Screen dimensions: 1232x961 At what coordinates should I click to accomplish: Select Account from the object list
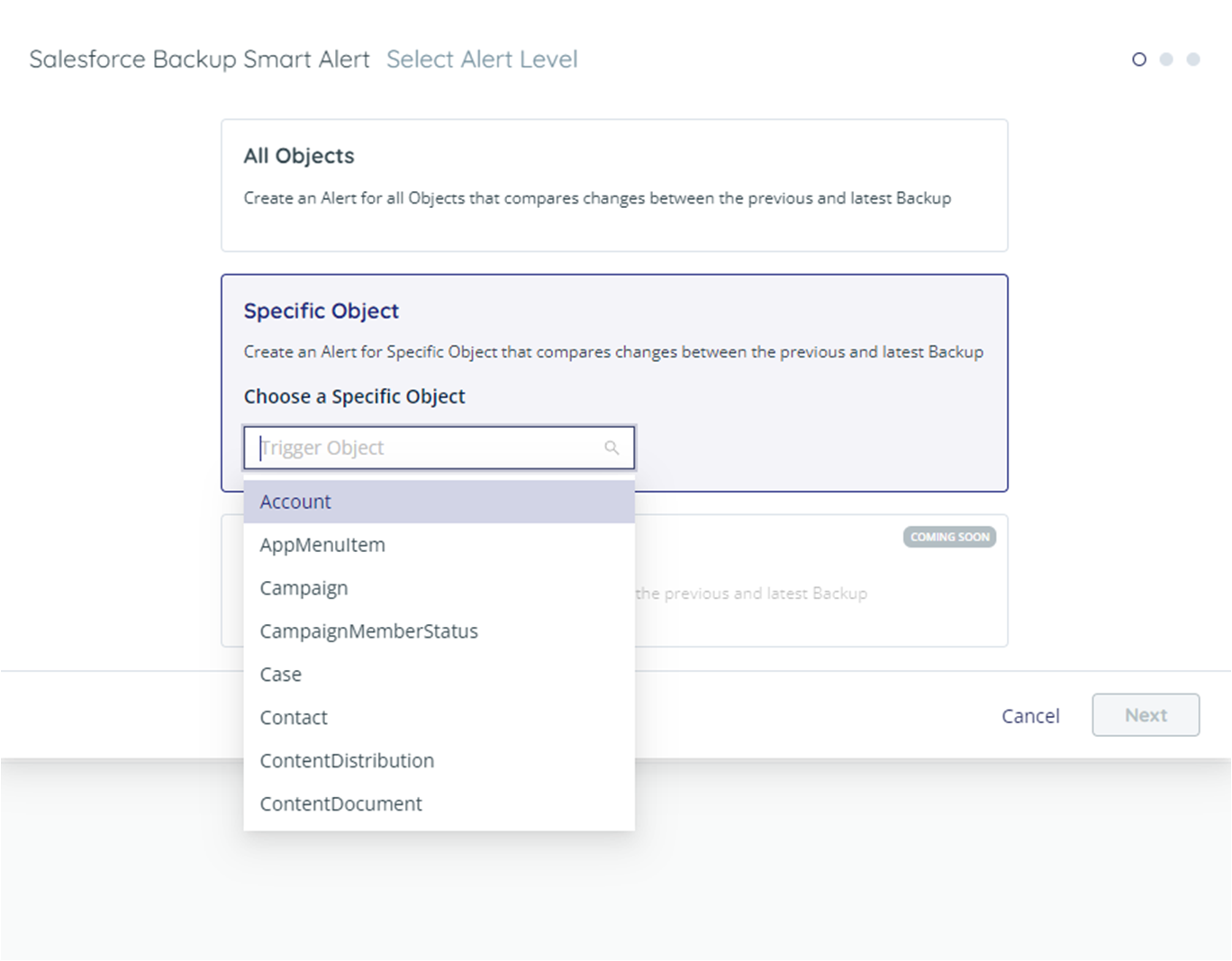coord(295,502)
